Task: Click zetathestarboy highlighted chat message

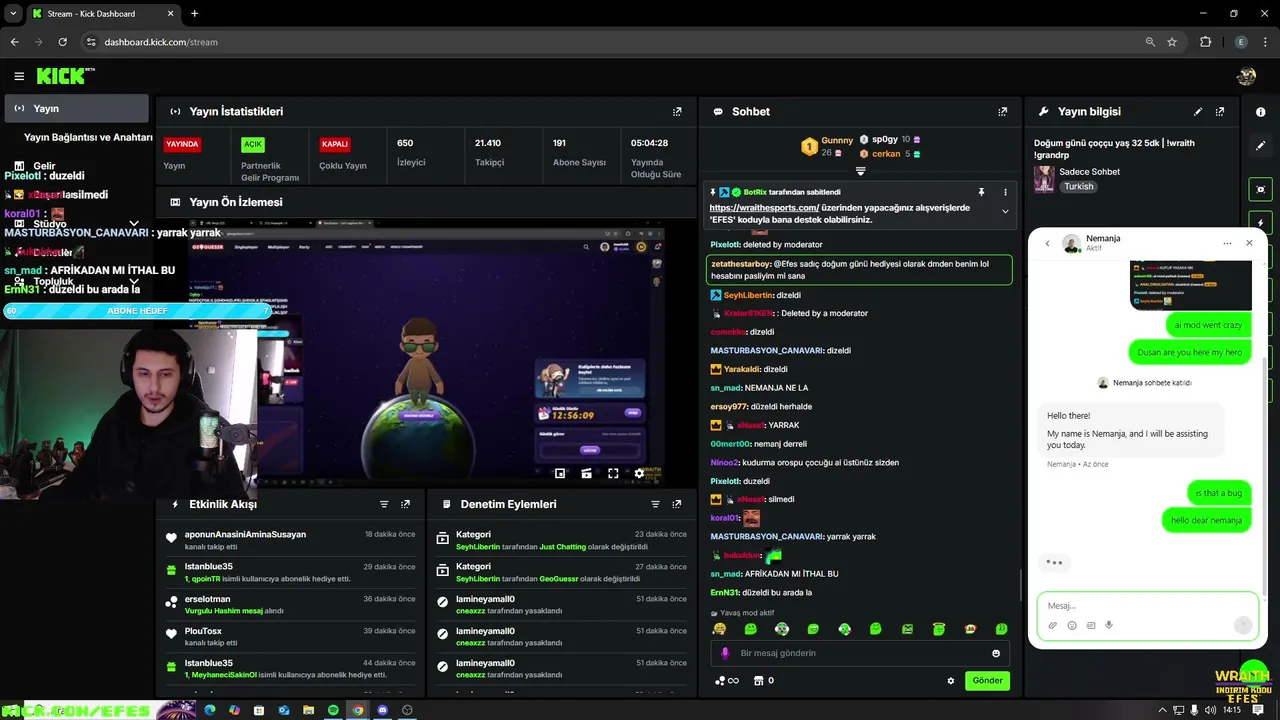Action: click(x=859, y=270)
